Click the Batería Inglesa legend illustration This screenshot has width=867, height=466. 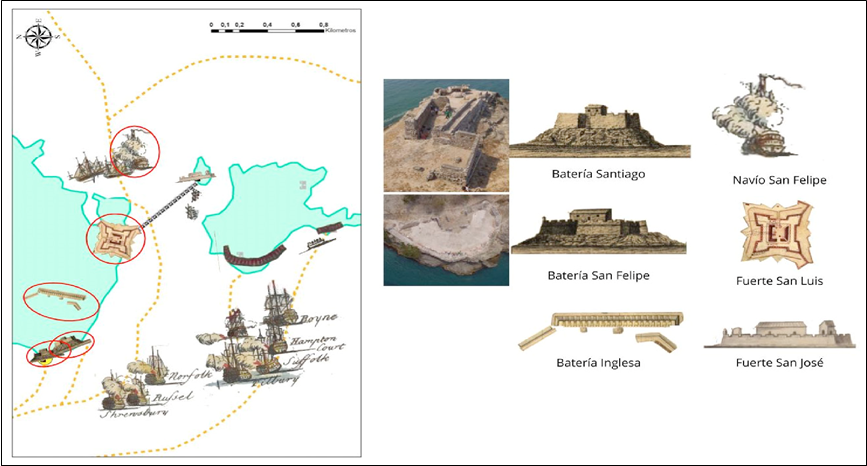pos(598,328)
